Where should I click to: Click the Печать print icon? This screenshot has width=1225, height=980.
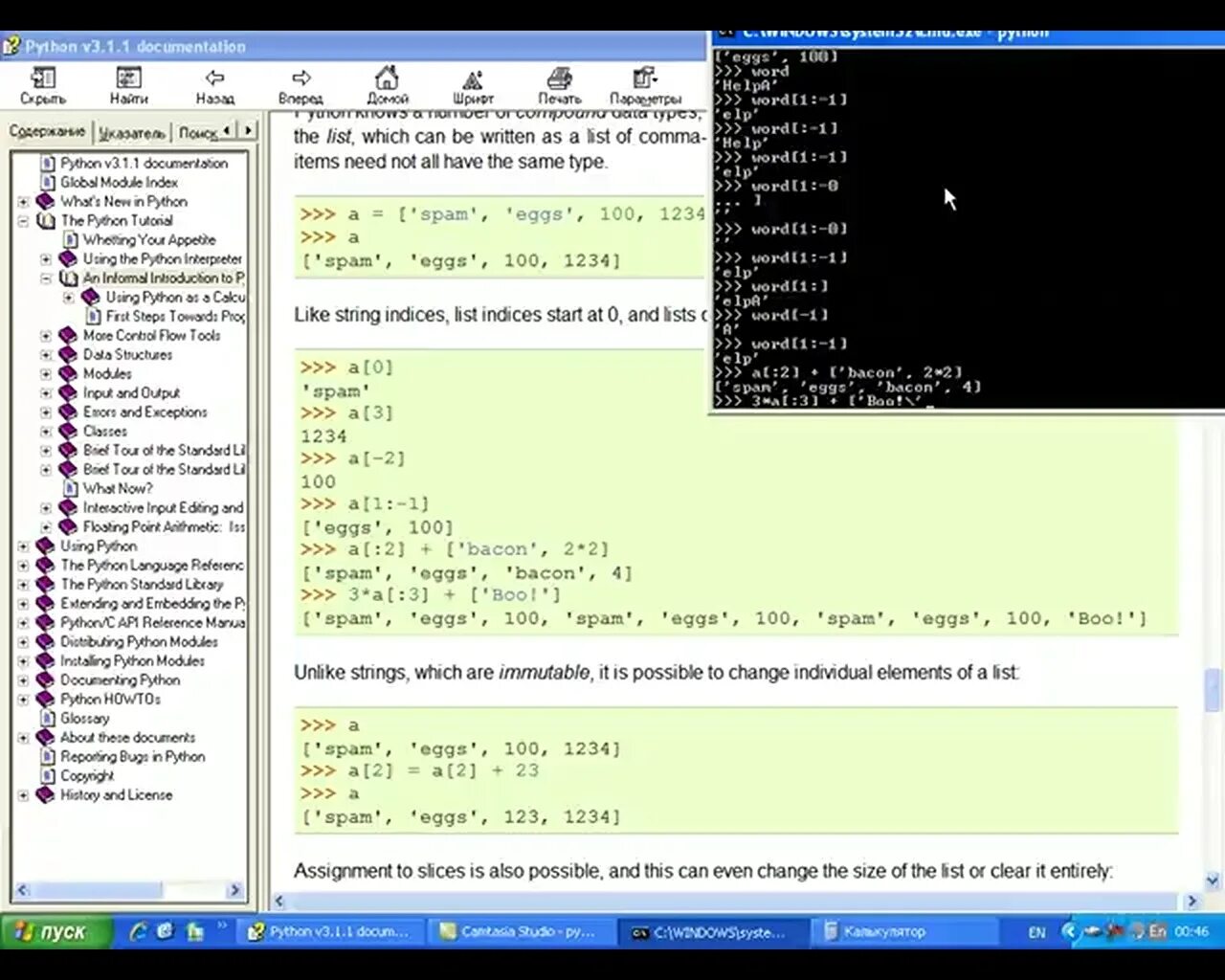pos(559,78)
